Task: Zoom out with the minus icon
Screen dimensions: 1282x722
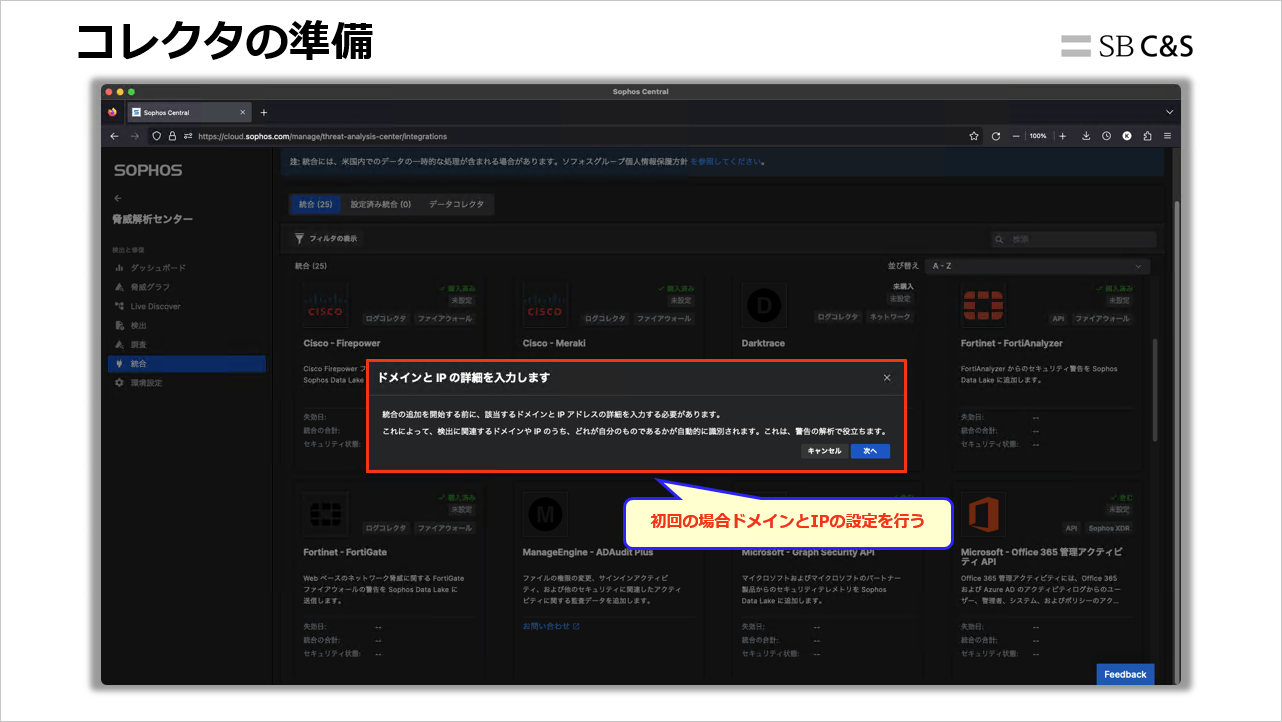Action: tap(1016, 136)
